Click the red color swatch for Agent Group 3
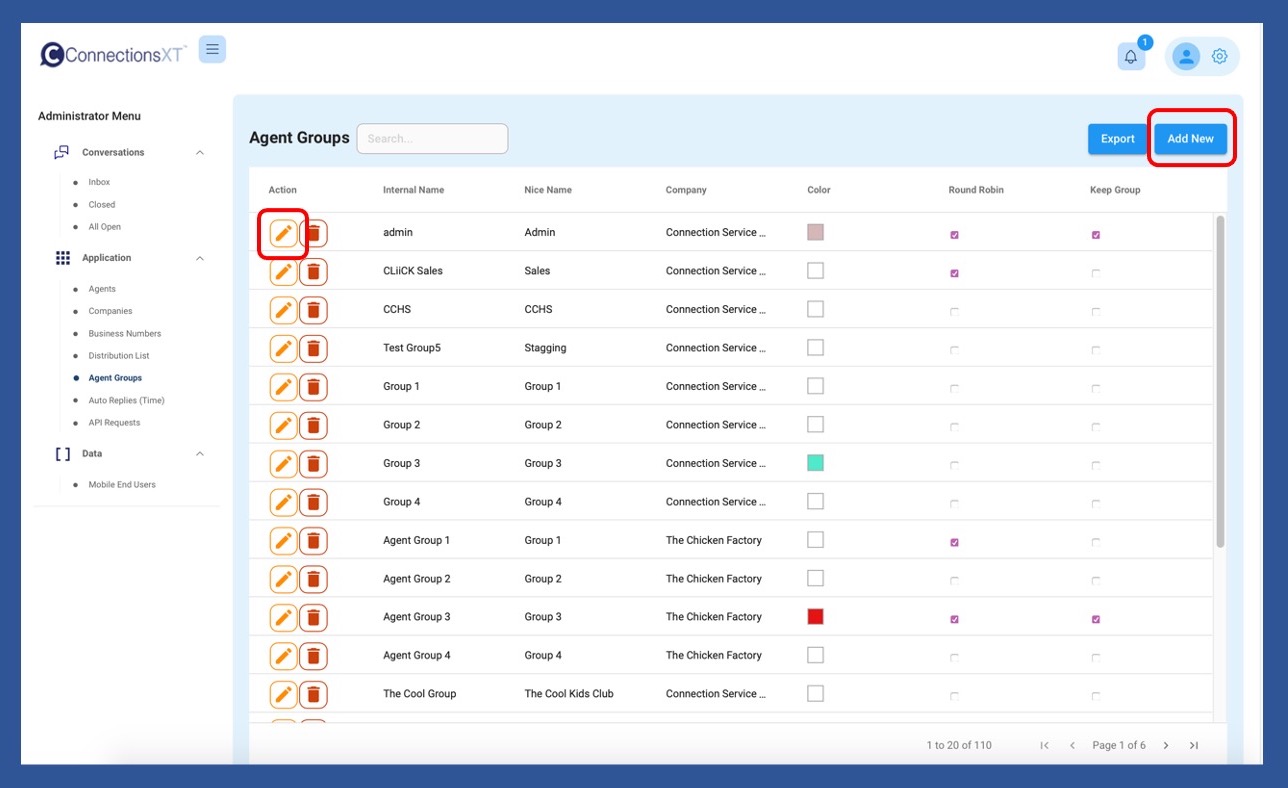Image resolution: width=1288 pixels, height=788 pixels. [815, 617]
